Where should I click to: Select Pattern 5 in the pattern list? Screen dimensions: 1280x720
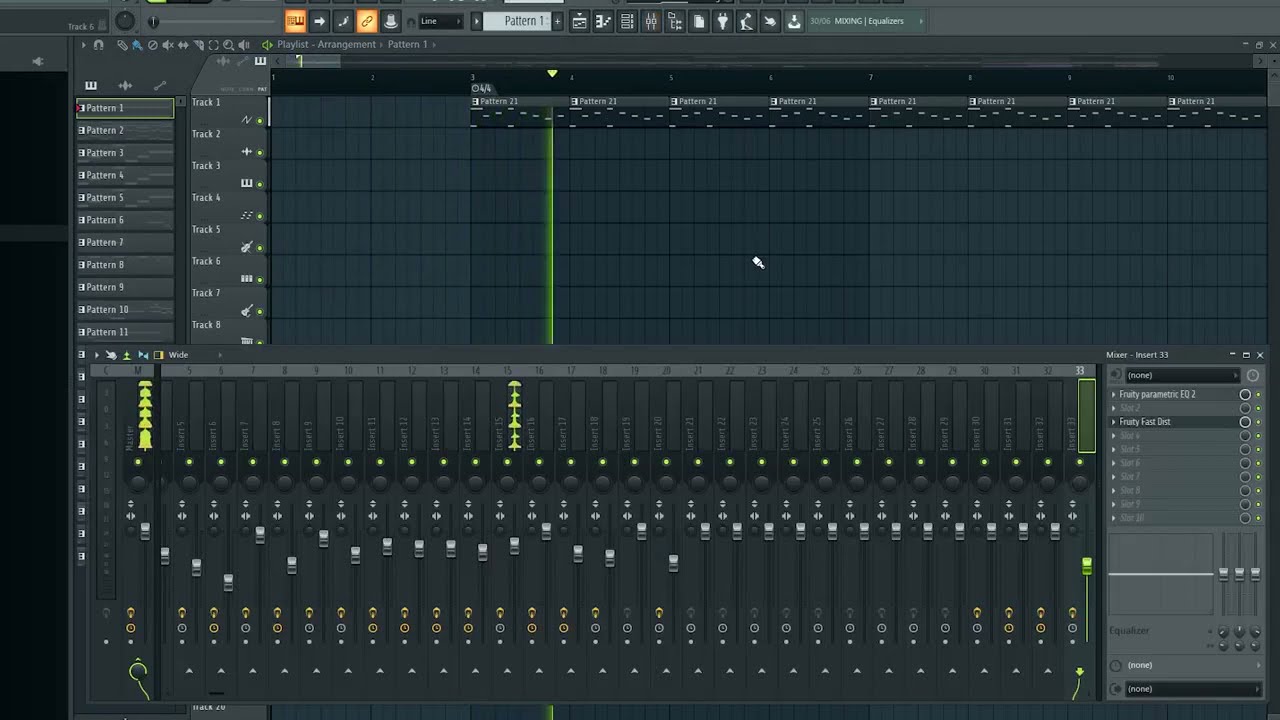point(125,198)
